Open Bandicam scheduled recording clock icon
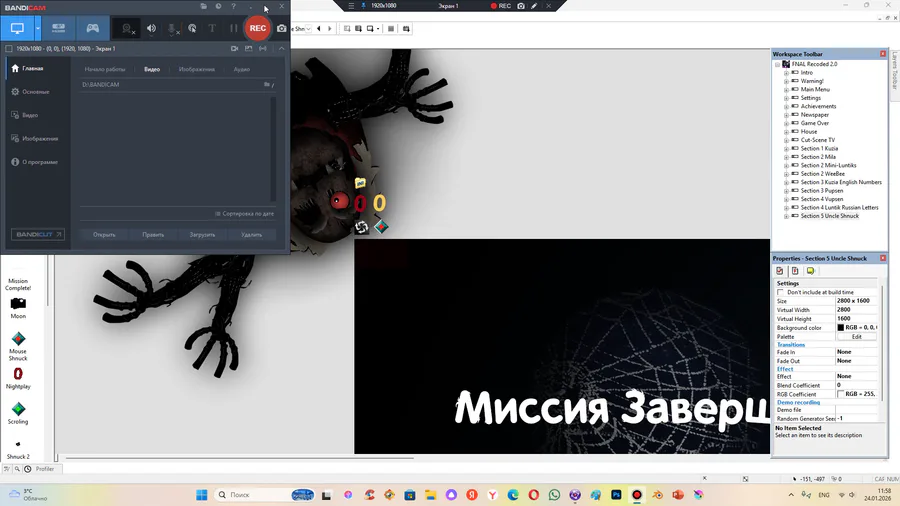The image size is (900, 506). (x=218, y=6)
